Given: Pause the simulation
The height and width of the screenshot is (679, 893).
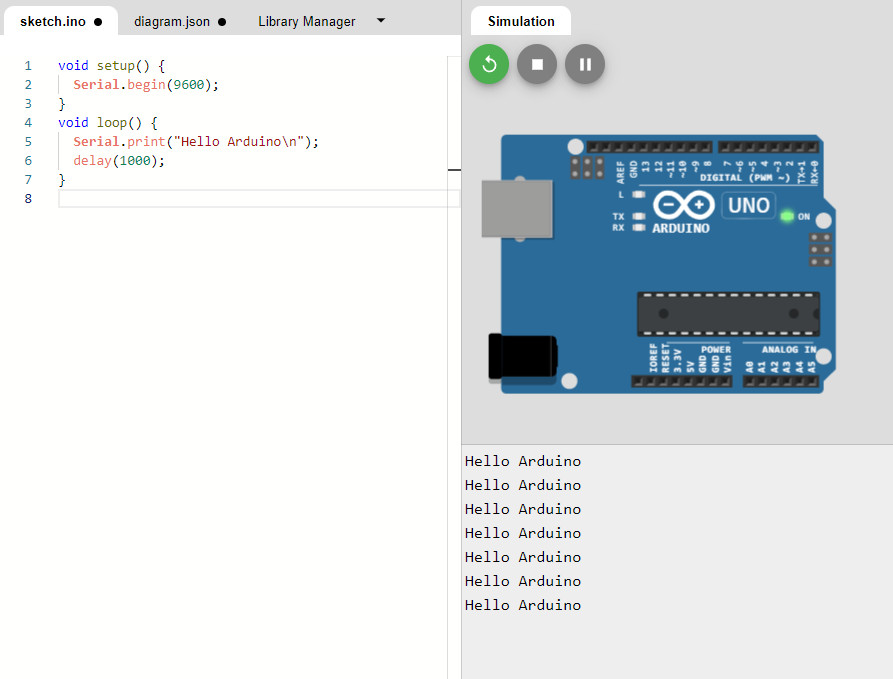Looking at the screenshot, I should [x=585, y=64].
